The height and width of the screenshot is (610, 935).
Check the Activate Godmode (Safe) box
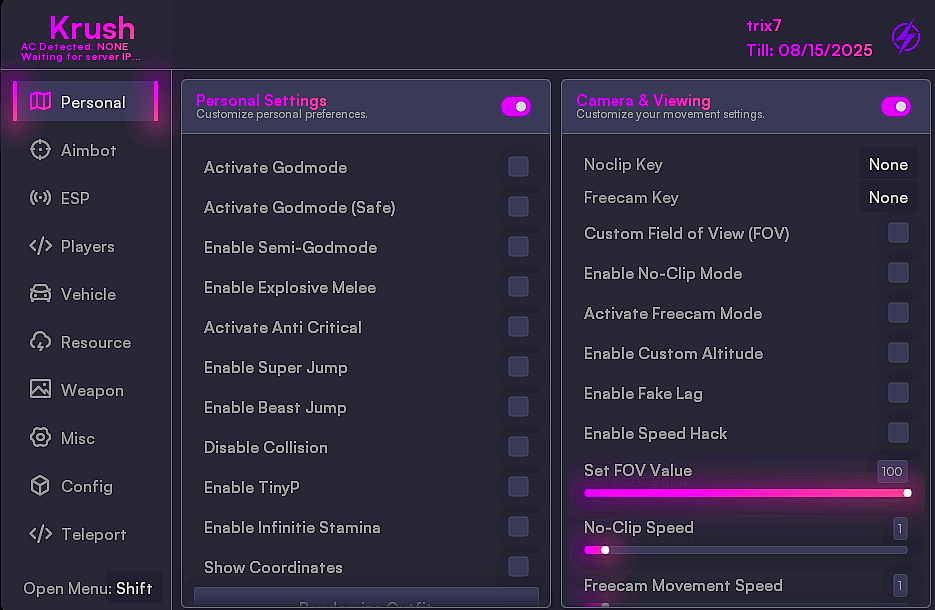coord(518,207)
